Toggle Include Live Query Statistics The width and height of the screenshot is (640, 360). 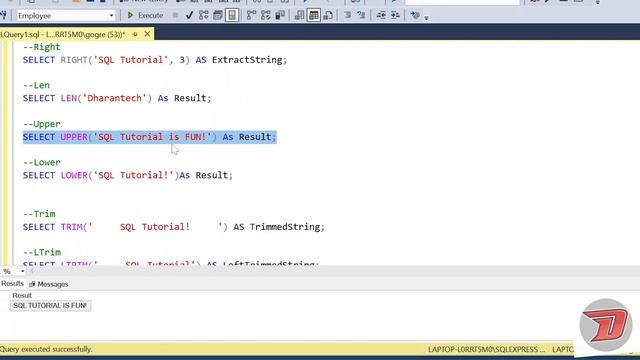click(266, 16)
